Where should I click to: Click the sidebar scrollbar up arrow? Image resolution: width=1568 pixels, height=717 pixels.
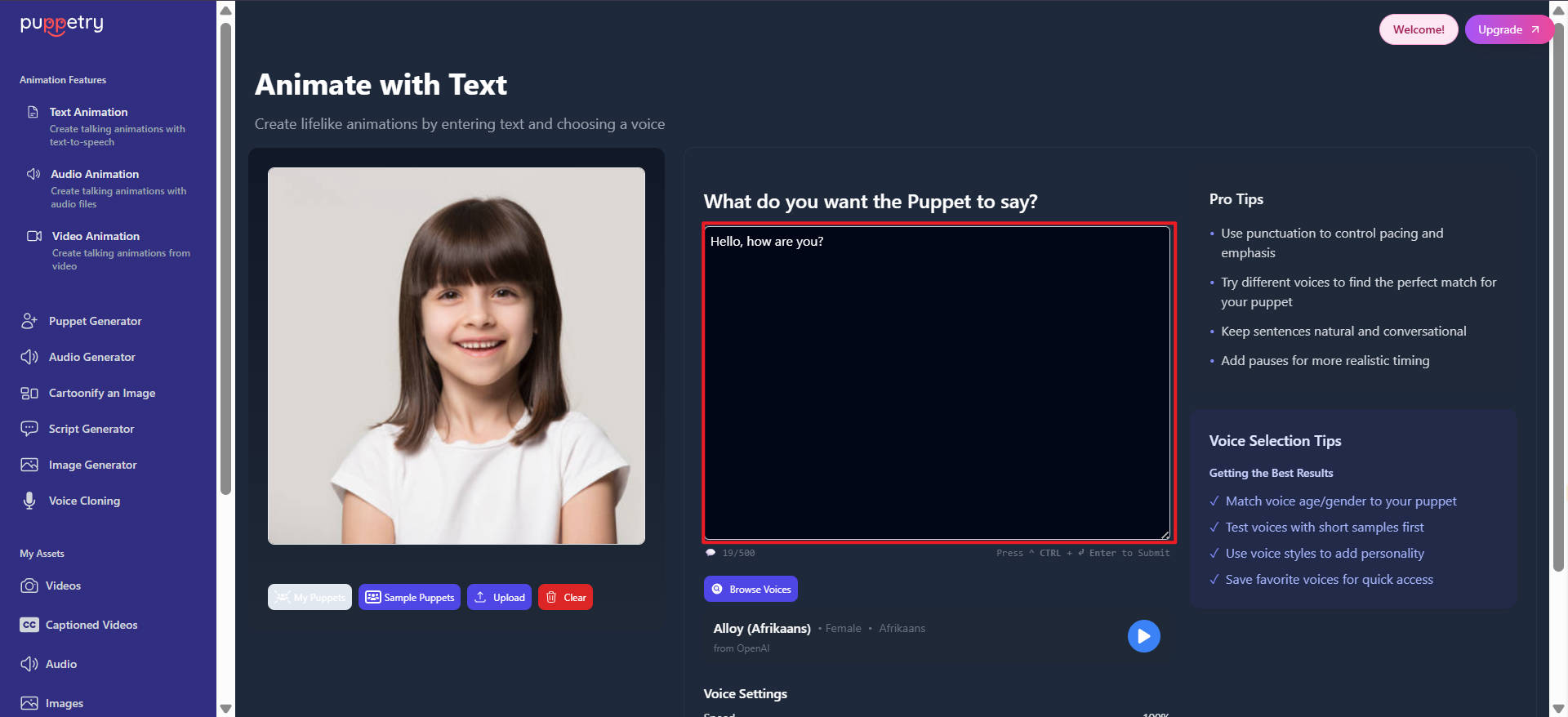[226, 11]
